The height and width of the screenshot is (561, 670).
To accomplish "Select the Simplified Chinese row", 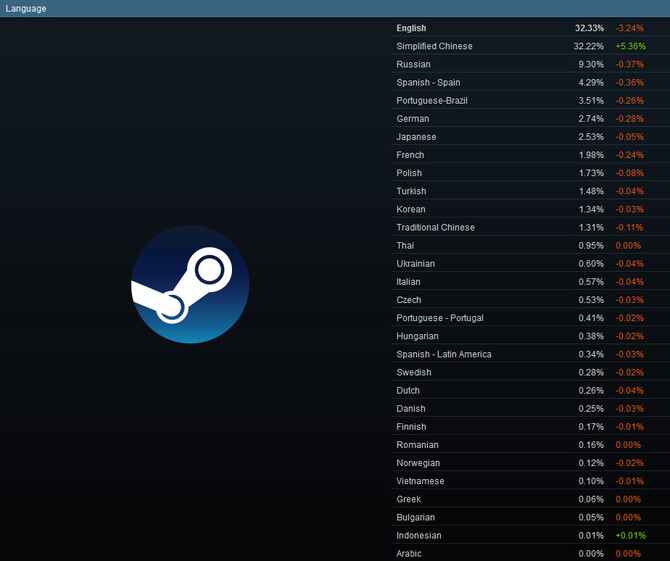I will [x=530, y=46].
